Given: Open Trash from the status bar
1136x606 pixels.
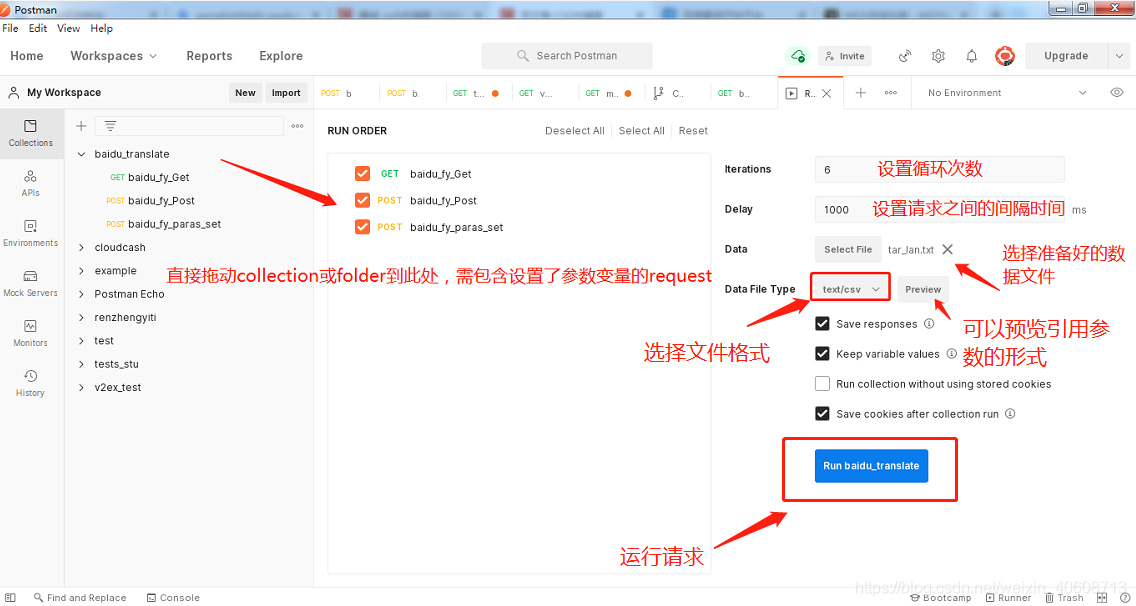Looking at the screenshot, I should (x=1064, y=598).
